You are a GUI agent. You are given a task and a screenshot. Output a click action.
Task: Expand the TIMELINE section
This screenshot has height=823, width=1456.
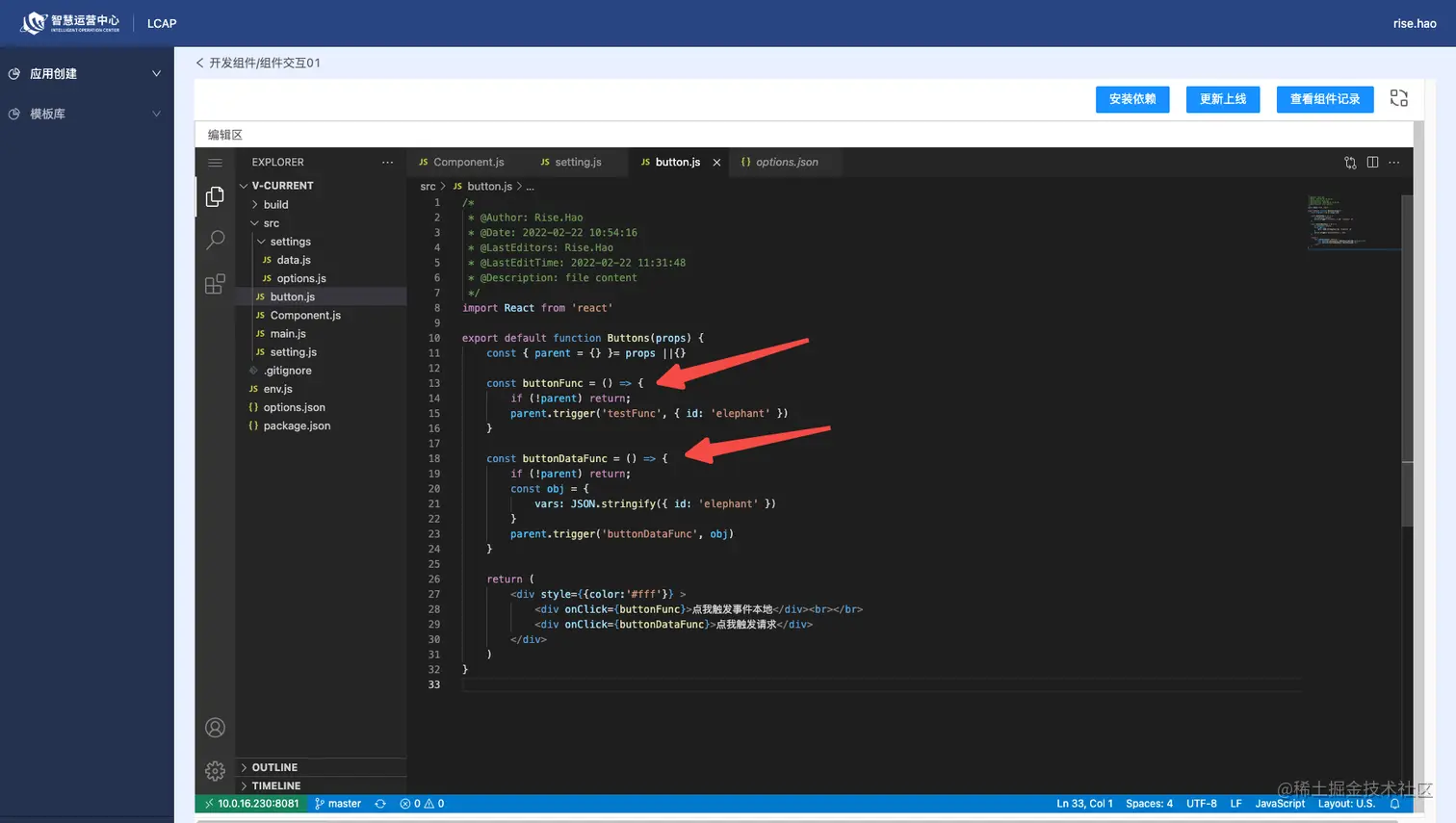321,785
